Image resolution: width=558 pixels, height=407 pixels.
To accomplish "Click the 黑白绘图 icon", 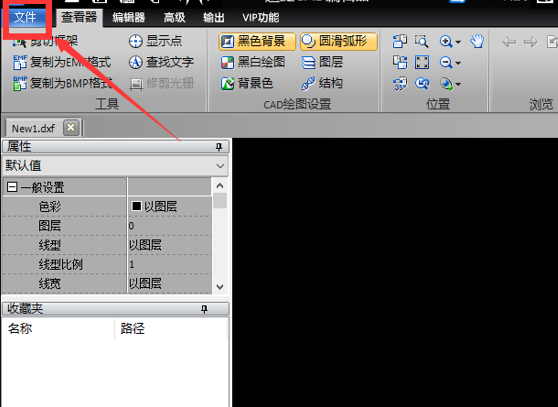I will click(227, 63).
